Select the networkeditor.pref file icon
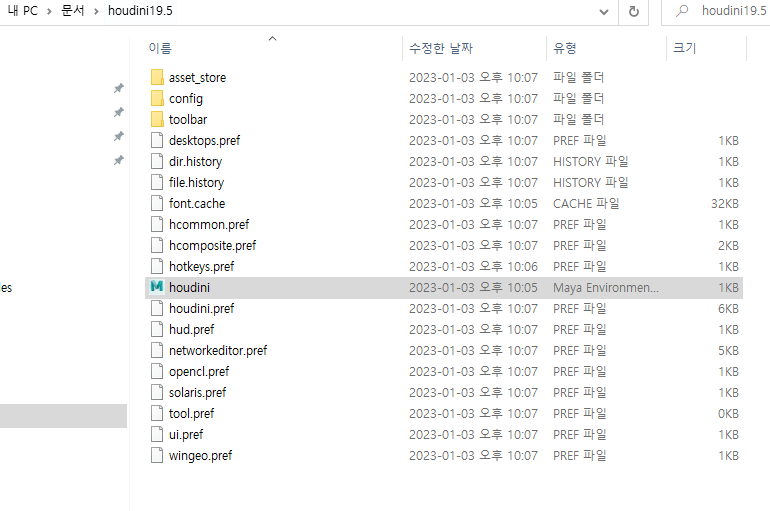The width and height of the screenshot is (770, 511). pyautogui.click(x=157, y=350)
